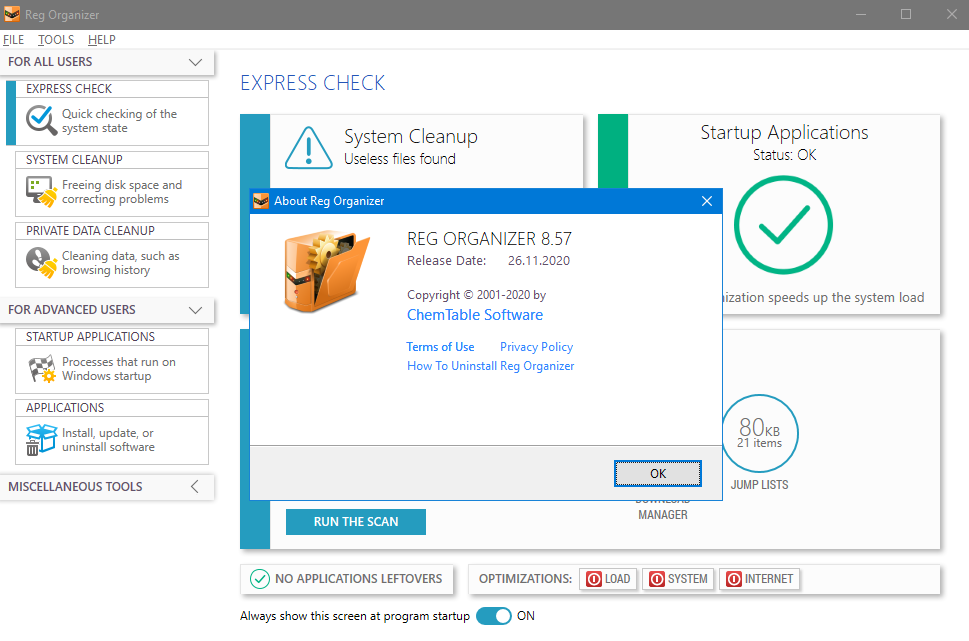Click the 'Release Date: 26.11.2020' text
969x641 pixels.
[488, 261]
